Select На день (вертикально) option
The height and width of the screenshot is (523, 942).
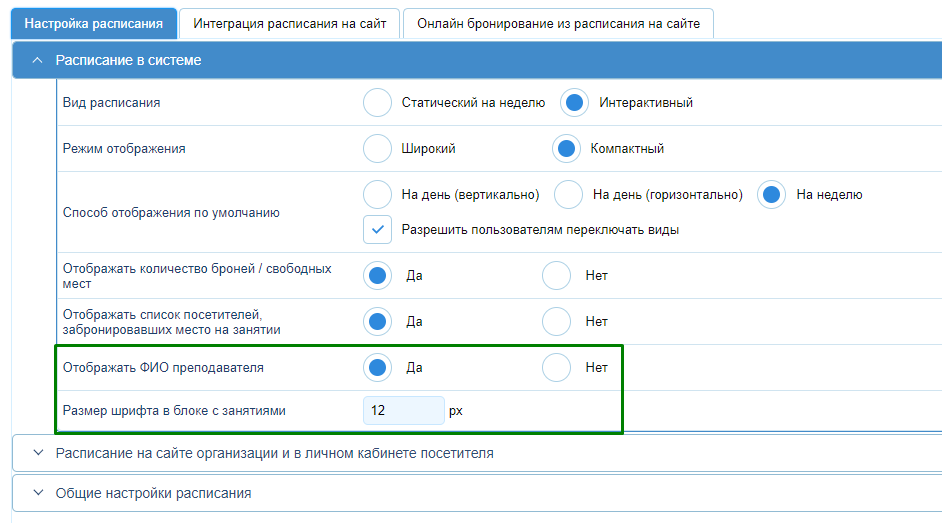[x=377, y=195]
